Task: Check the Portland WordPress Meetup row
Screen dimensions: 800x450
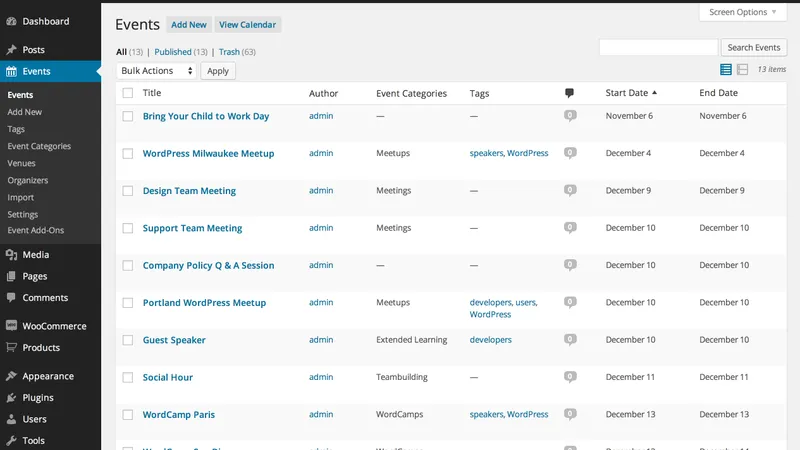Action: pos(128,303)
